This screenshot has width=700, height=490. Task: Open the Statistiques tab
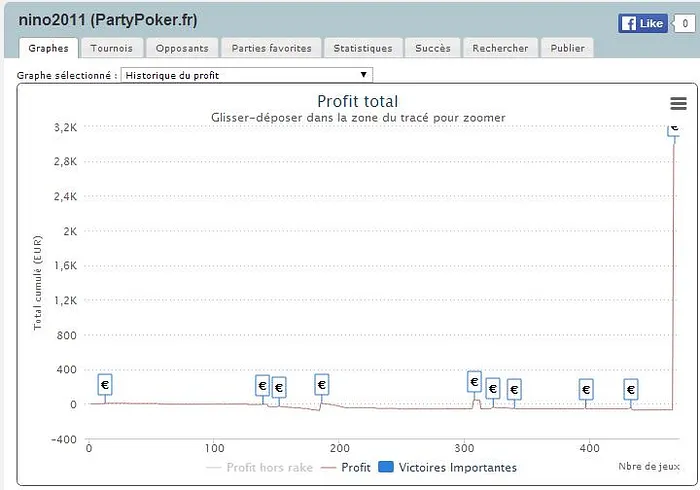point(363,48)
